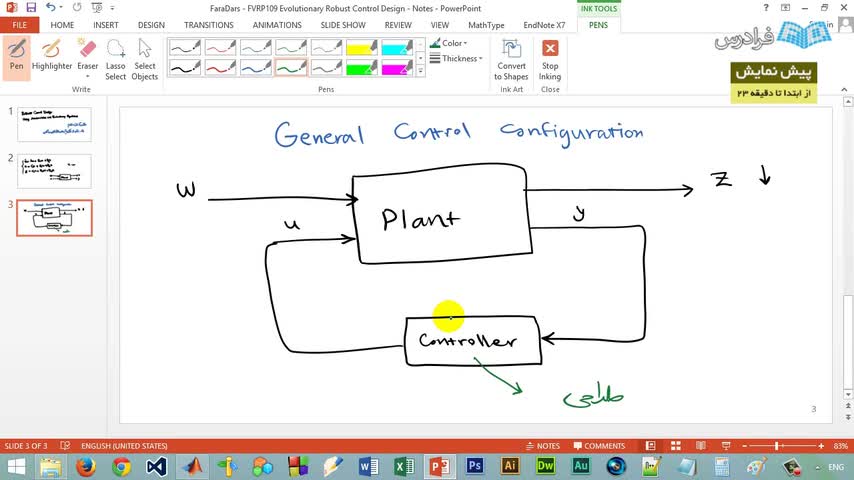Click ENGLISH (UNITED STATES) language indicator
The image size is (854, 480).
click(124, 446)
